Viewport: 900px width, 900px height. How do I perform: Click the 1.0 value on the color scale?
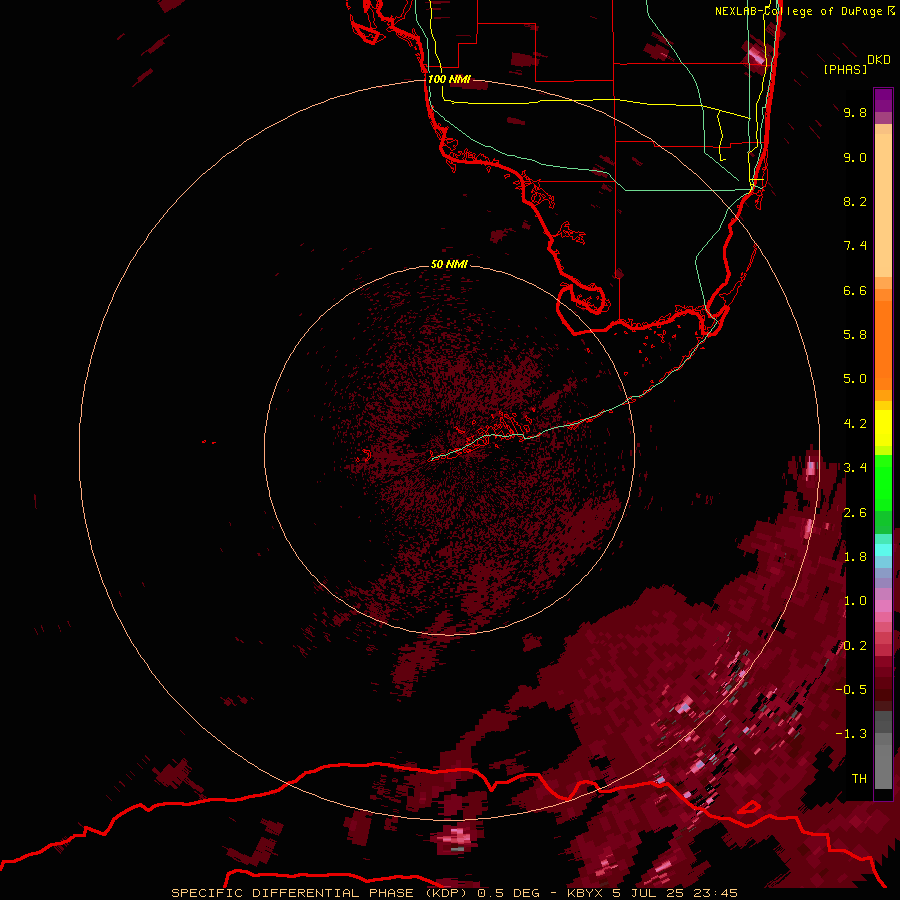point(855,601)
